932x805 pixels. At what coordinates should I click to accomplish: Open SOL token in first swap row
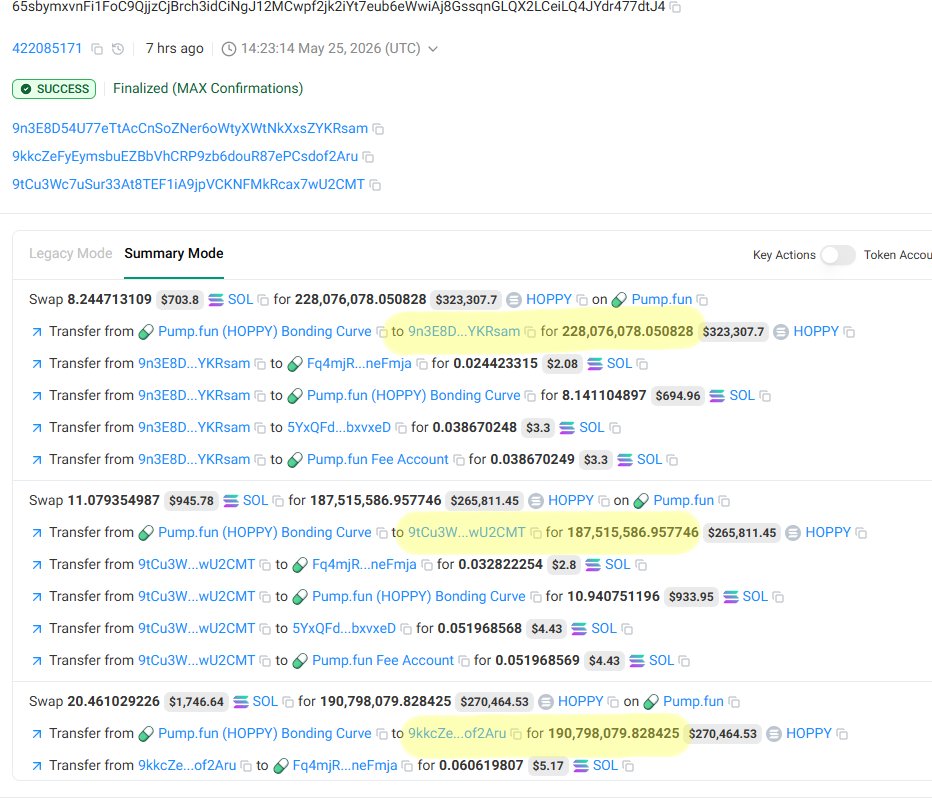pos(240,299)
